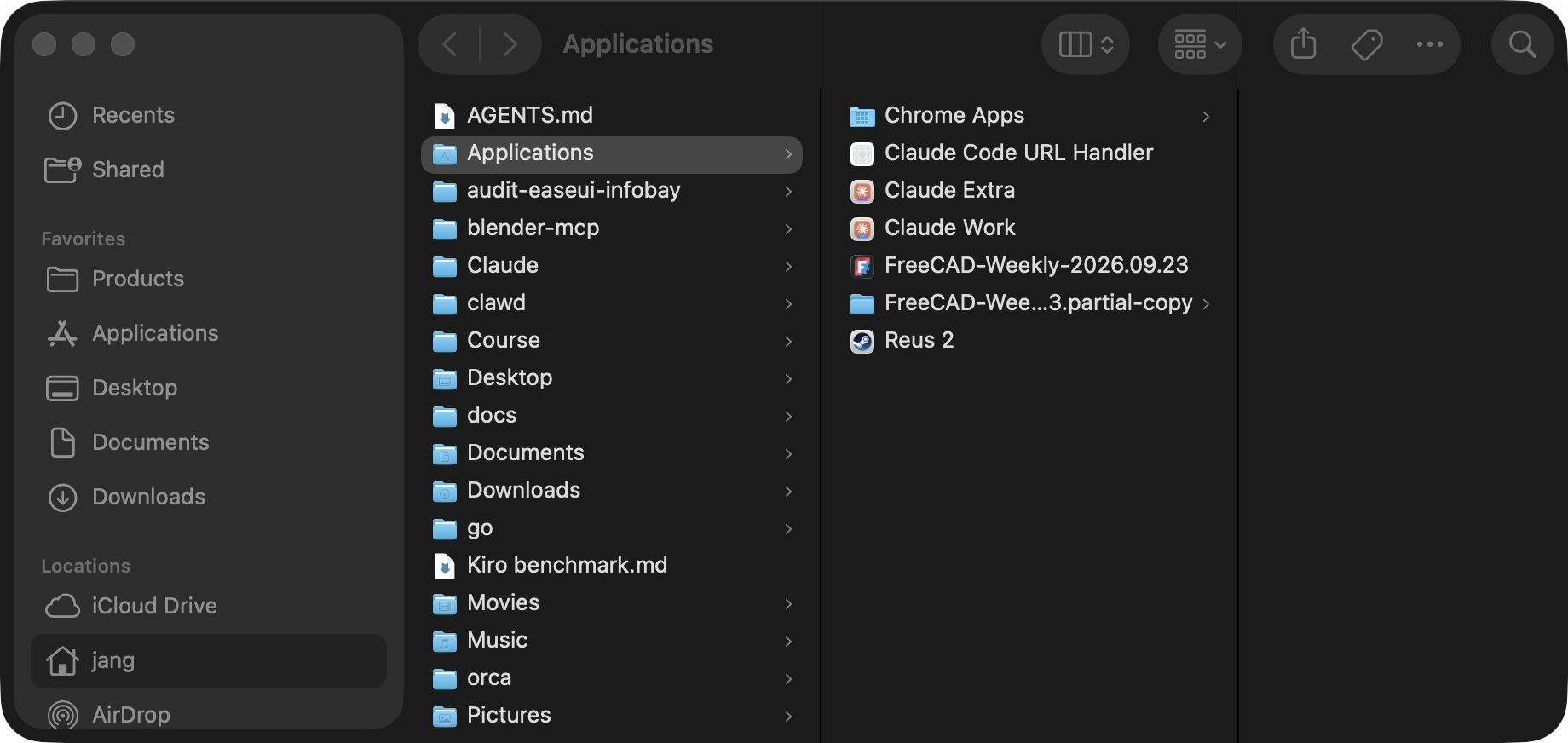Select the Claude Extra app icon
Screen dimensions: 1568x743
coord(862,191)
